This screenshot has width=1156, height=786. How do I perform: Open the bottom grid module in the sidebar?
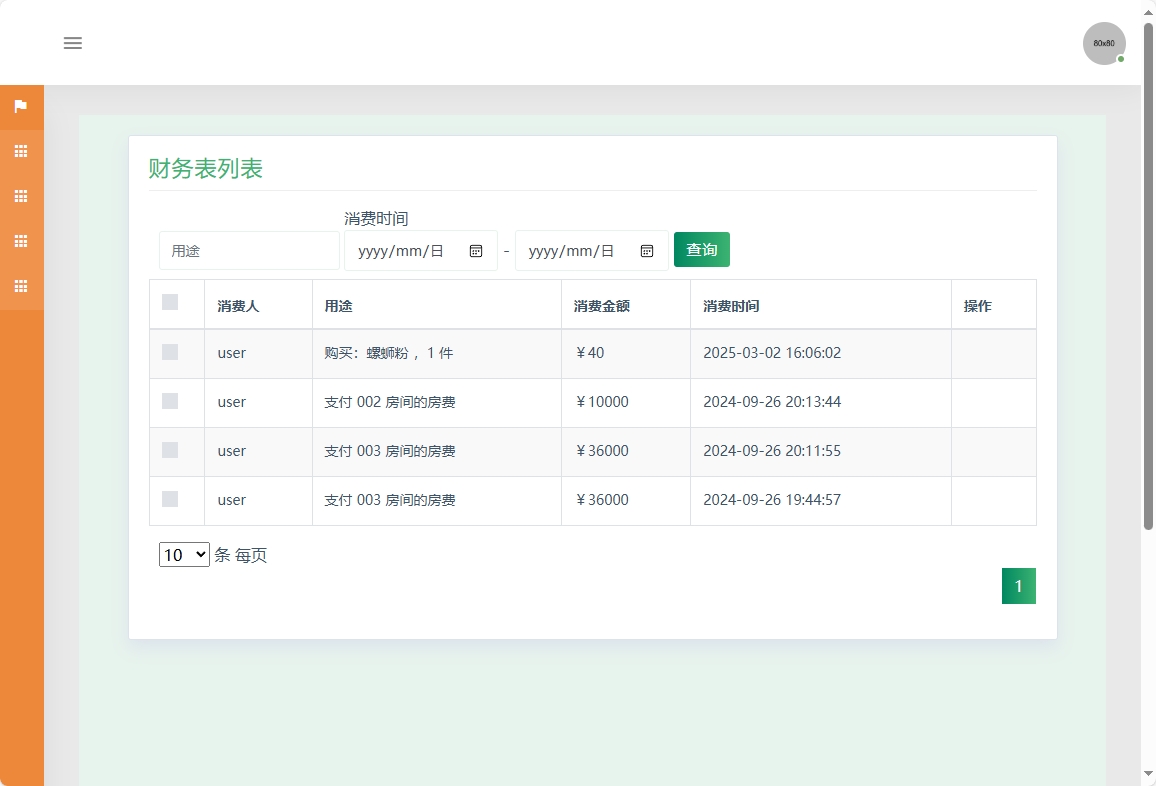(21, 286)
